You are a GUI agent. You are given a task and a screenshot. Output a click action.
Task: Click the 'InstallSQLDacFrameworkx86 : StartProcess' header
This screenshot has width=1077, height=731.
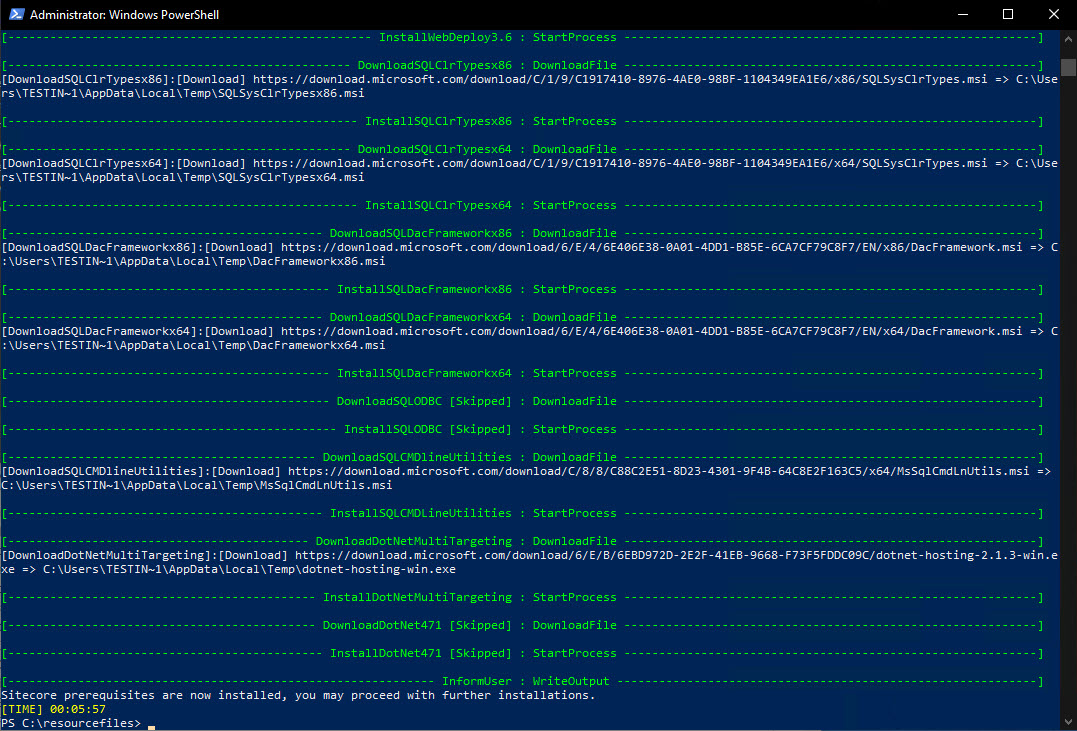tap(522, 290)
